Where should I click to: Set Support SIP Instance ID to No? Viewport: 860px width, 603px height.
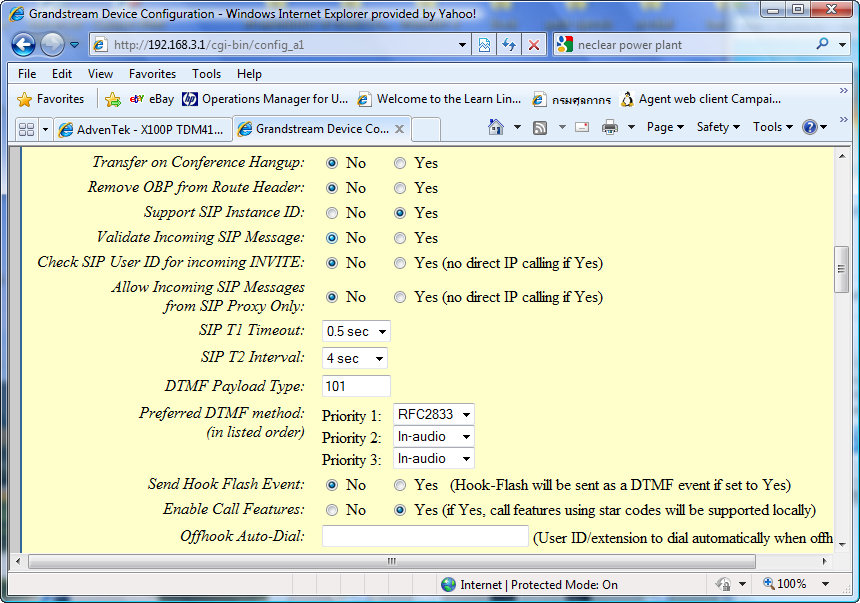[332, 213]
